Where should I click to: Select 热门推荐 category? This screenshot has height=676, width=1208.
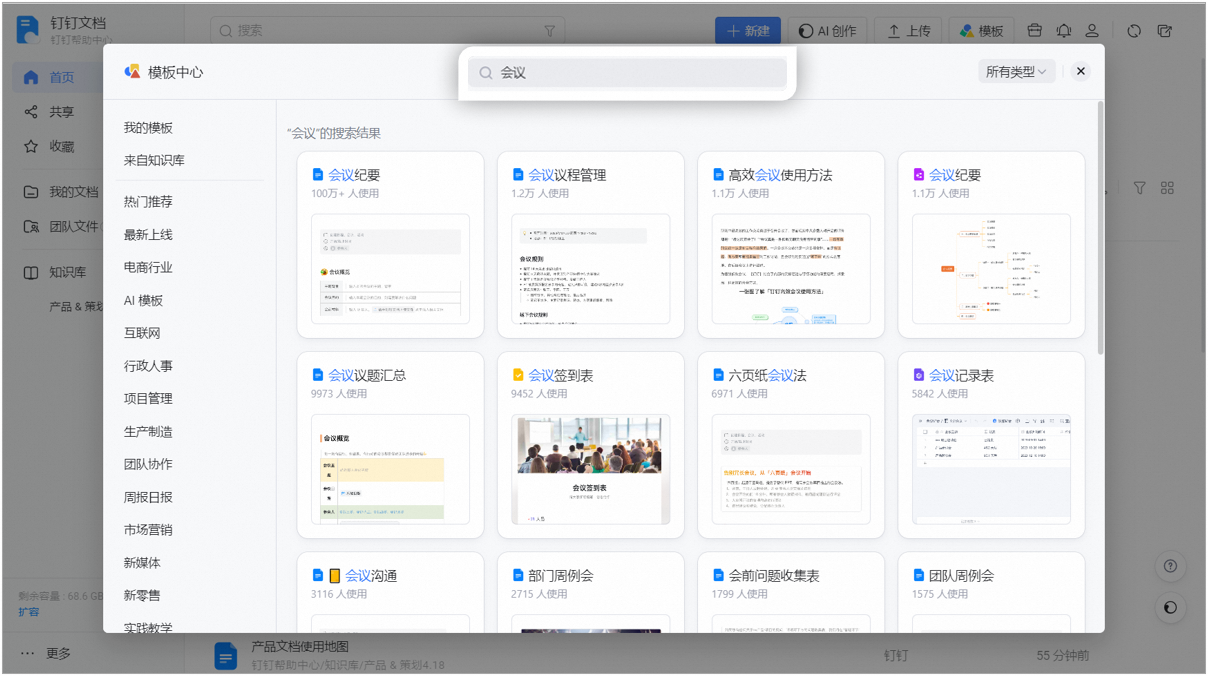click(x=148, y=202)
